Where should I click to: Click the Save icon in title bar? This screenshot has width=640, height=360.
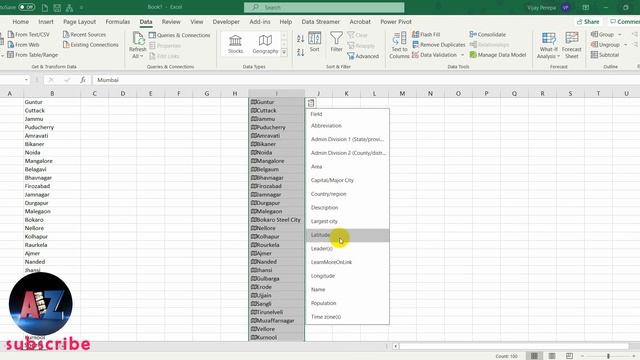tap(57, 8)
